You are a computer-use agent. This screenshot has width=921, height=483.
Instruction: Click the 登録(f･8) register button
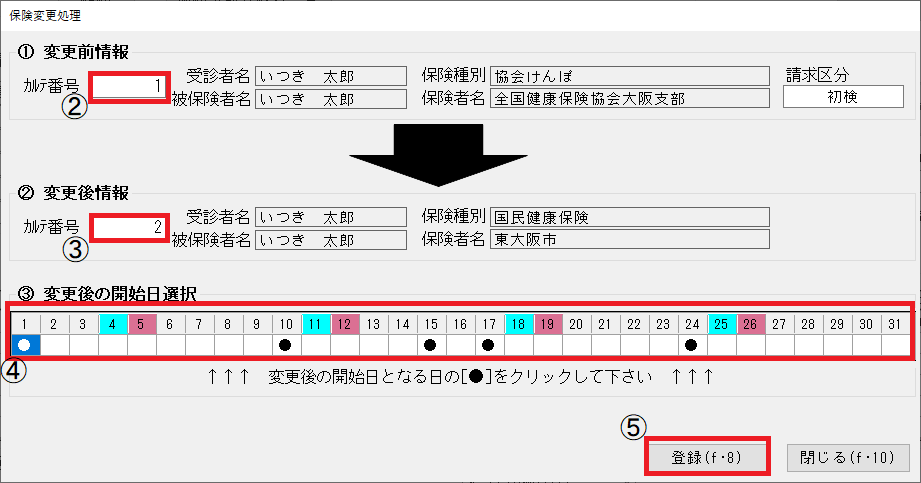click(x=707, y=457)
